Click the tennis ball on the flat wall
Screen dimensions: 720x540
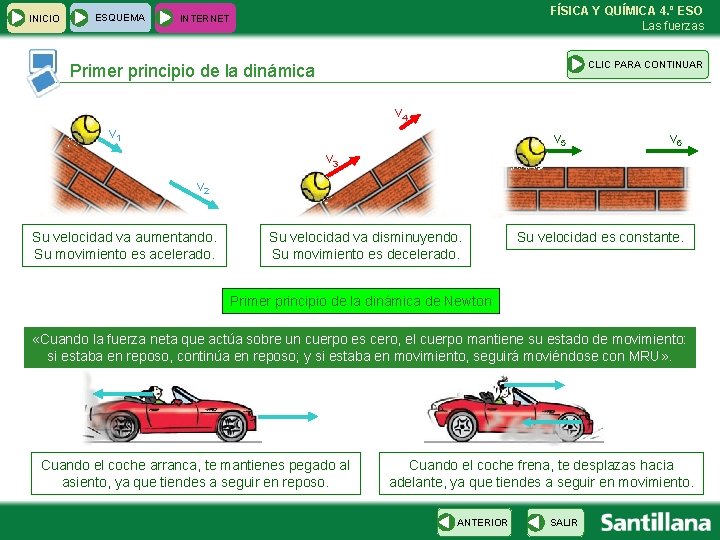530,152
